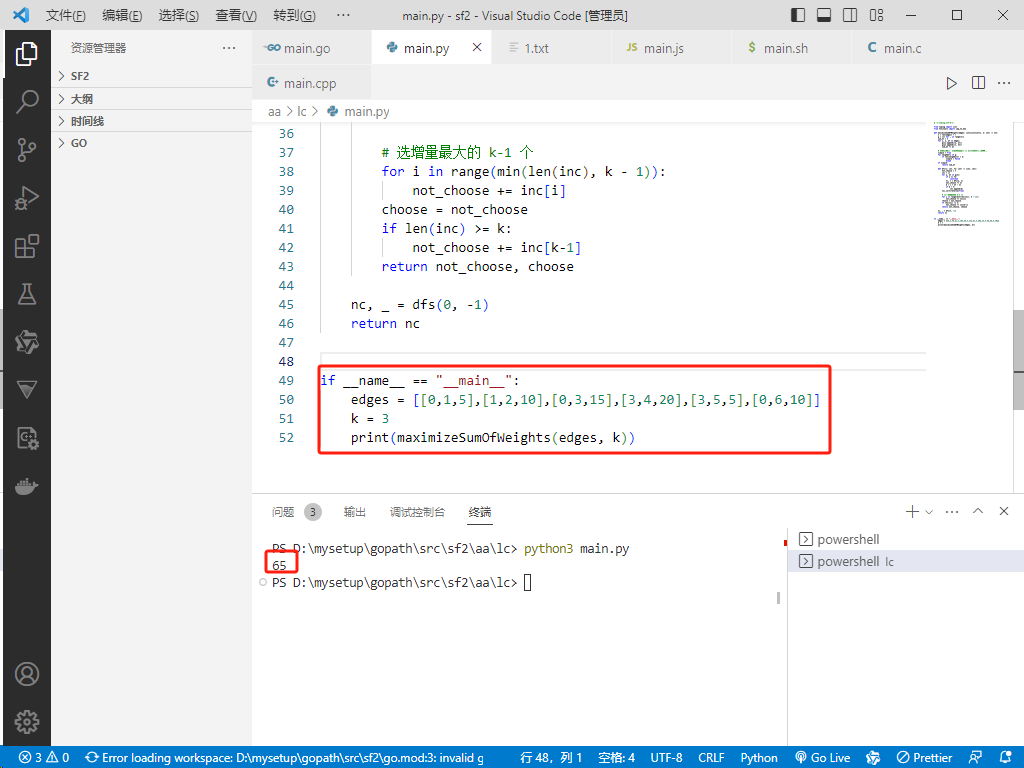Open notifications bell in status bar

(1006, 758)
